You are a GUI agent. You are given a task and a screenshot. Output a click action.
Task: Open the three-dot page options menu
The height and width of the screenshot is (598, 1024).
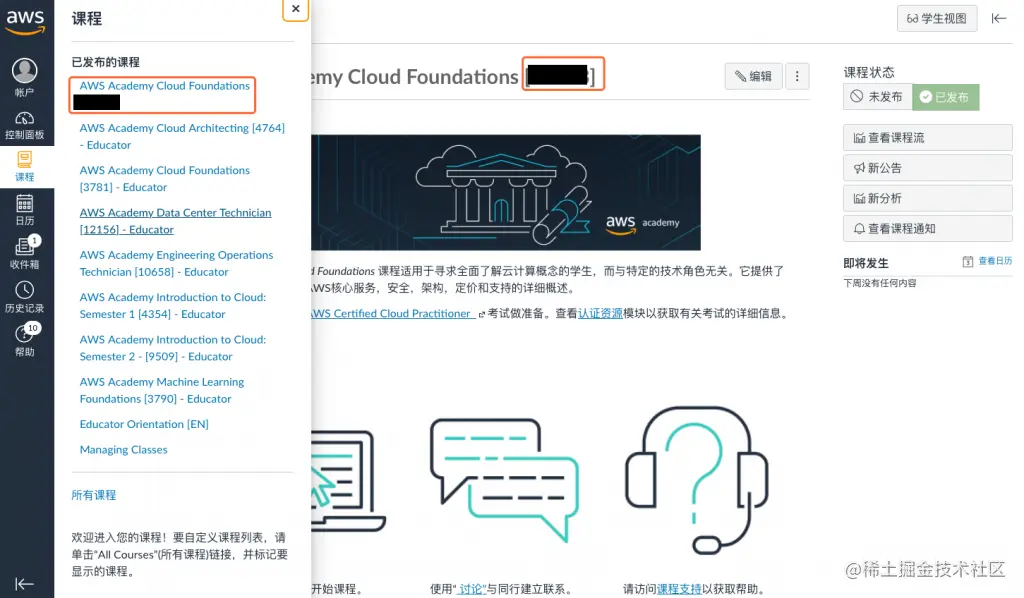tap(797, 76)
